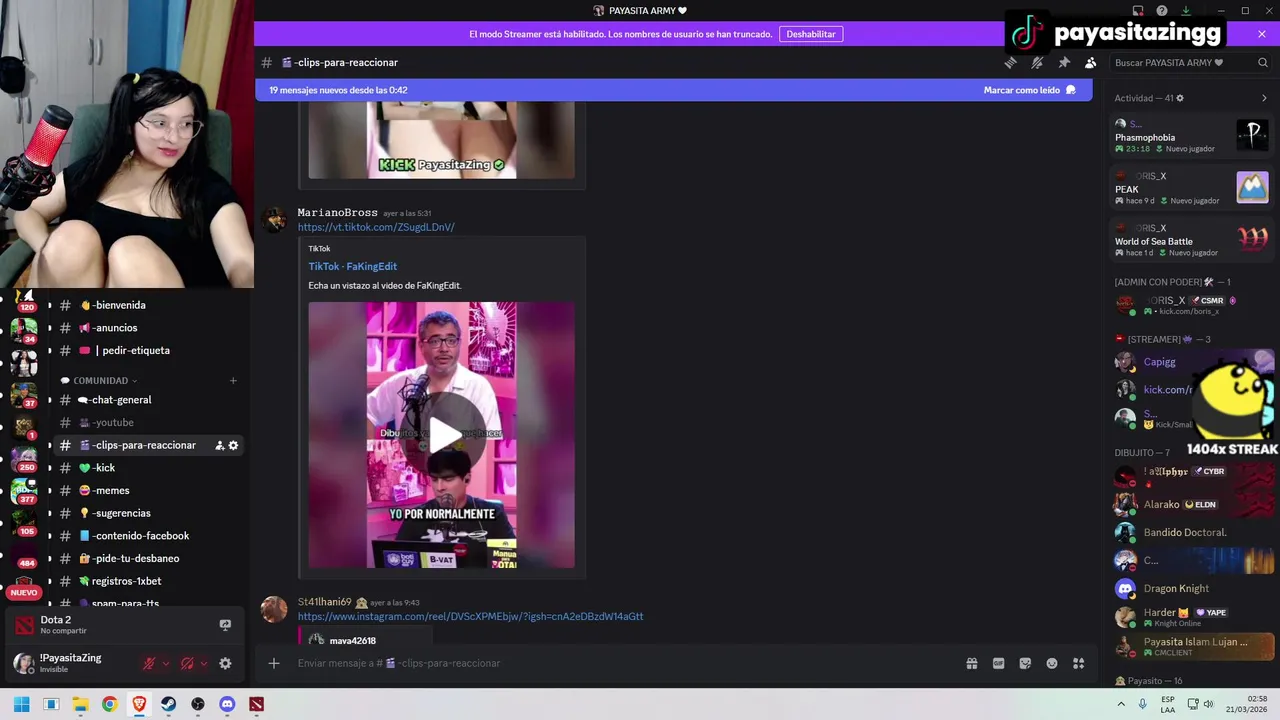Edit channel gear on clips-para-reaccionar

[233, 445]
